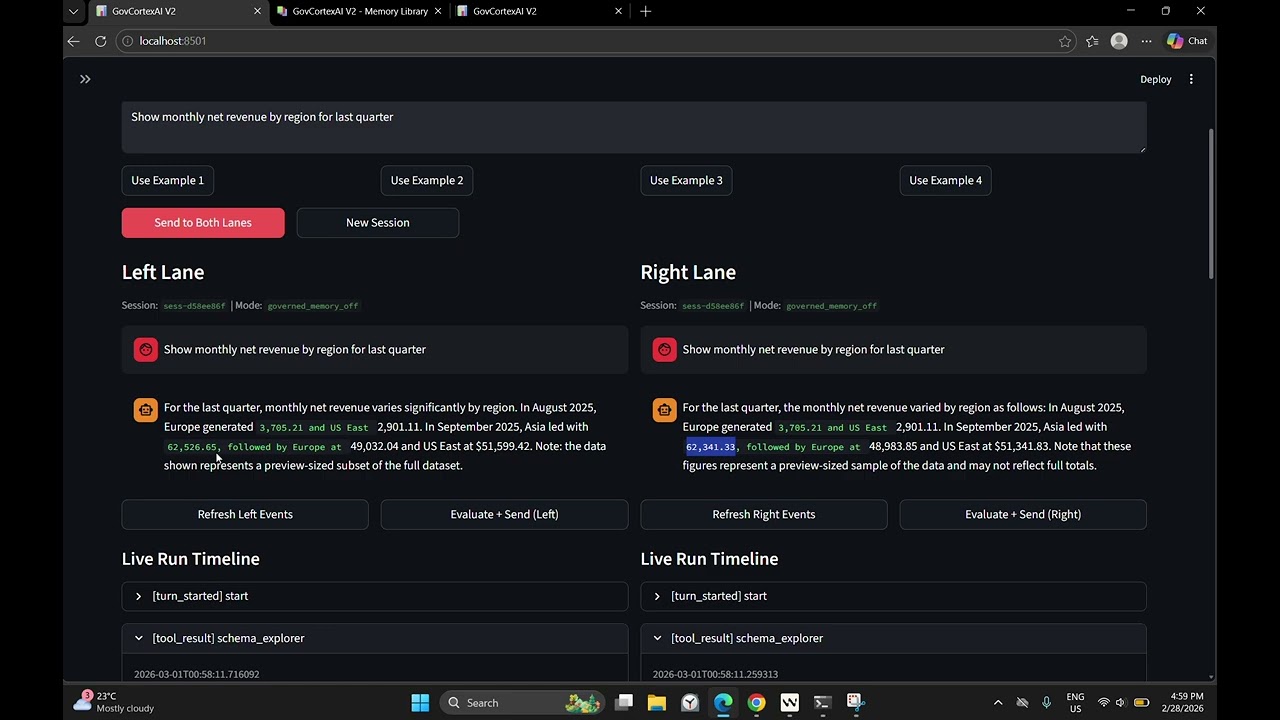
Task: Click Refresh Left Events
Action: point(245,514)
